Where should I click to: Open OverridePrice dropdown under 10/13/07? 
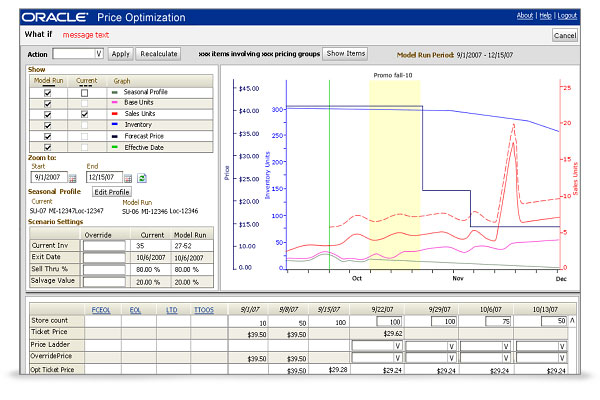[x=541, y=358]
